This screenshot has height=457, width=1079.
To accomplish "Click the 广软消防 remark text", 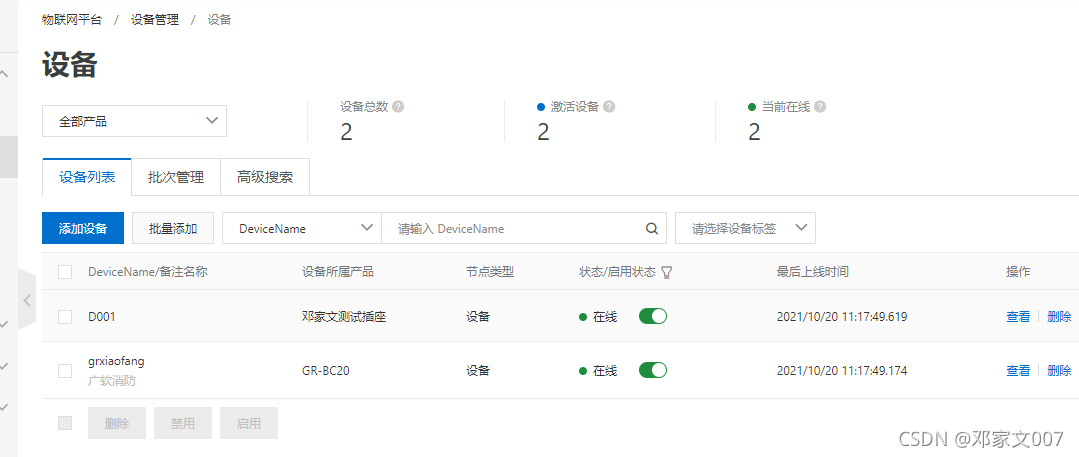I will pyautogui.click(x=111, y=380).
